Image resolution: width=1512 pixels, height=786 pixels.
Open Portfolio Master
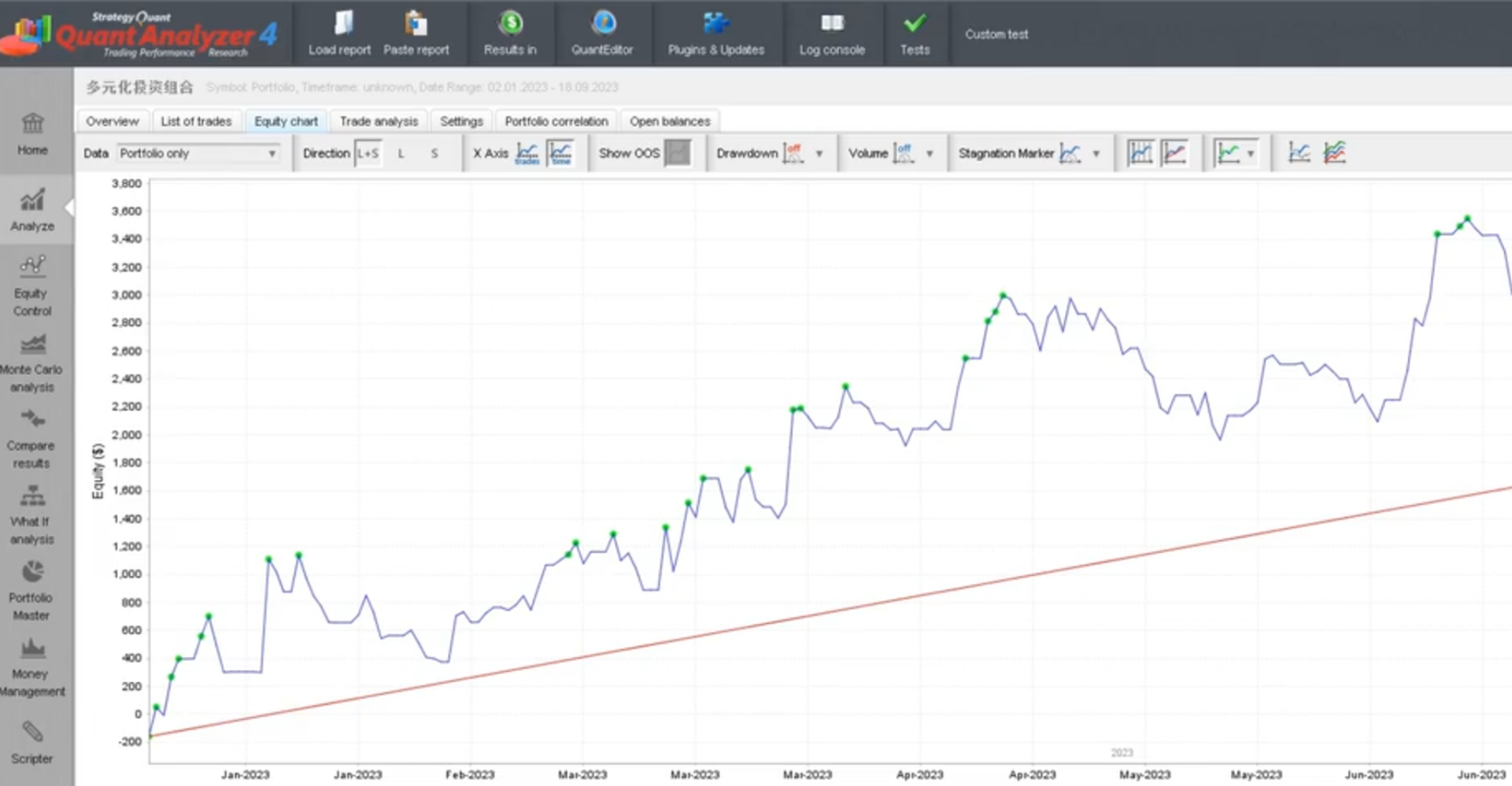pos(32,591)
